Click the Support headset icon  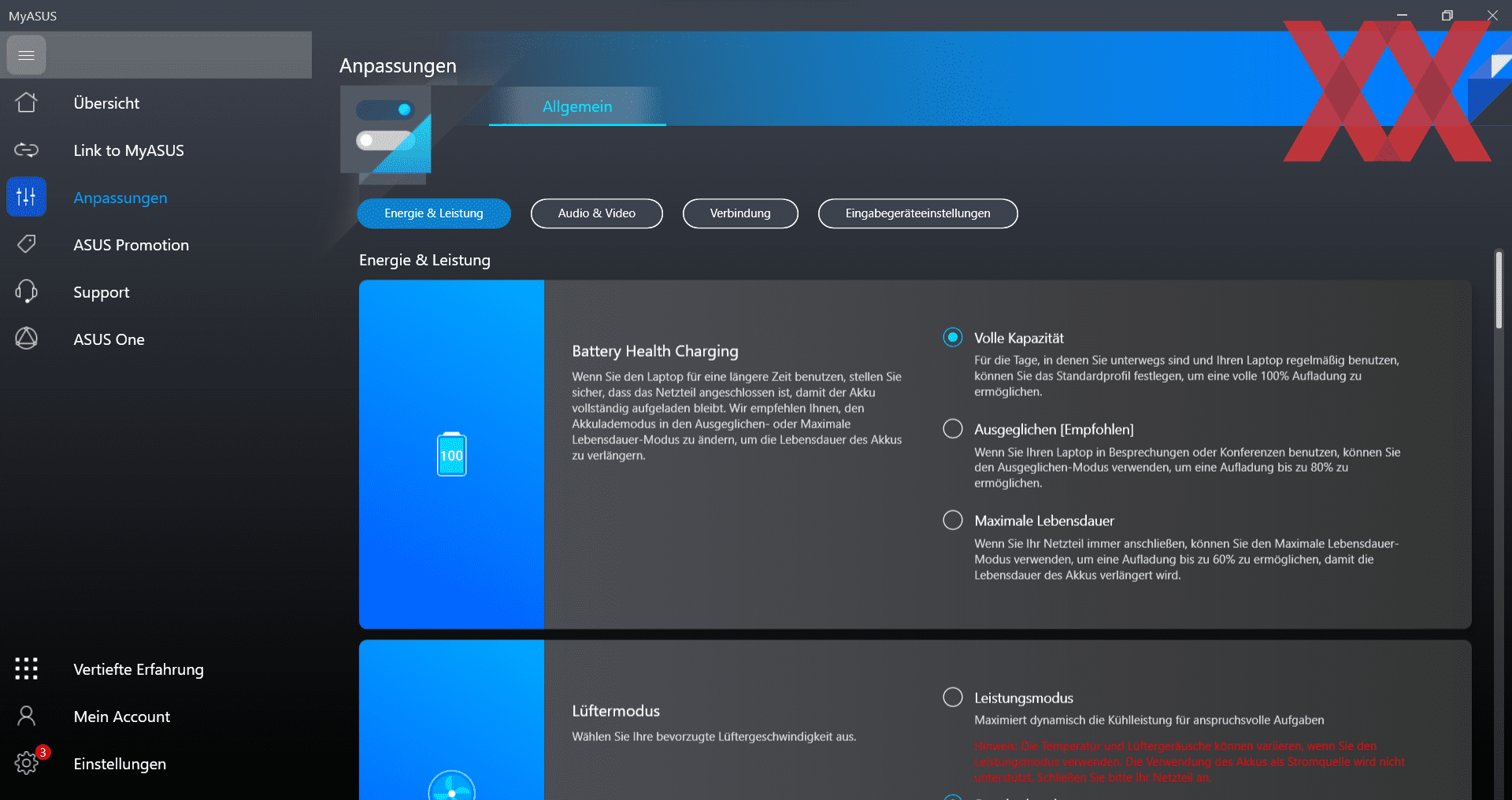click(x=26, y=291)
